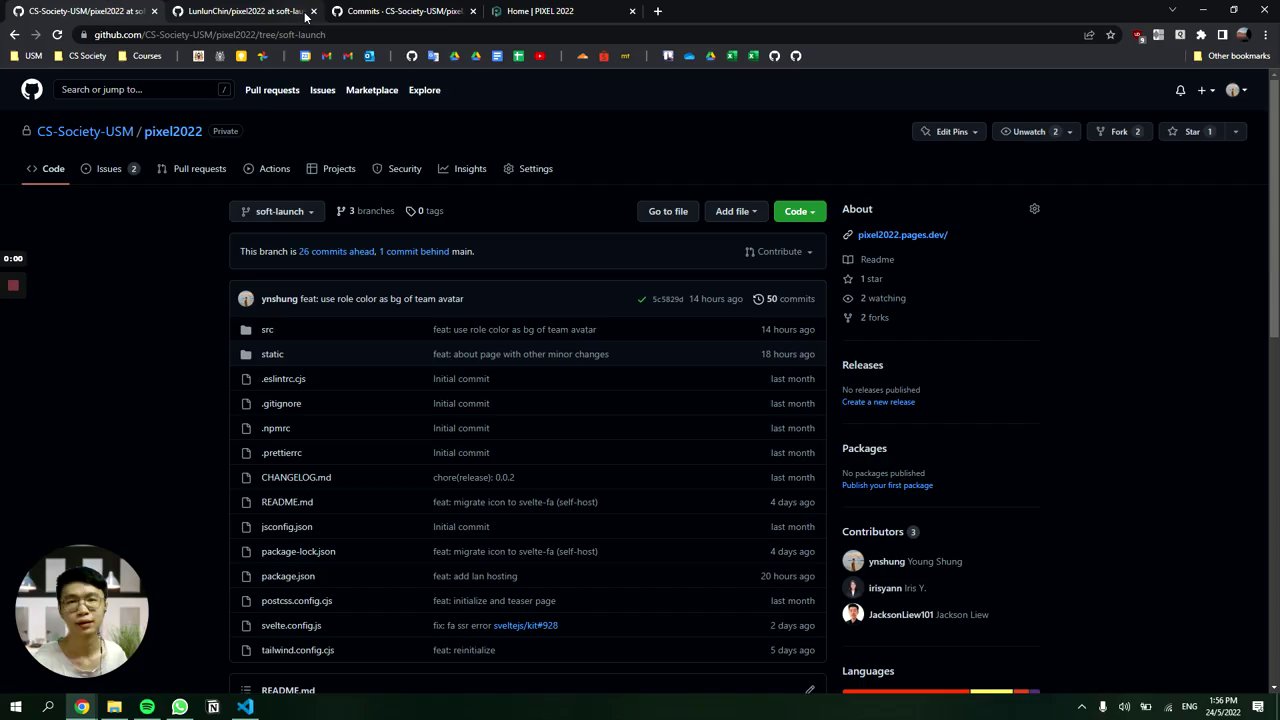The width and height of the screenshot is (1280, 720).
Task: Open the create new plus dropdown
Action: pos(1205,90)
